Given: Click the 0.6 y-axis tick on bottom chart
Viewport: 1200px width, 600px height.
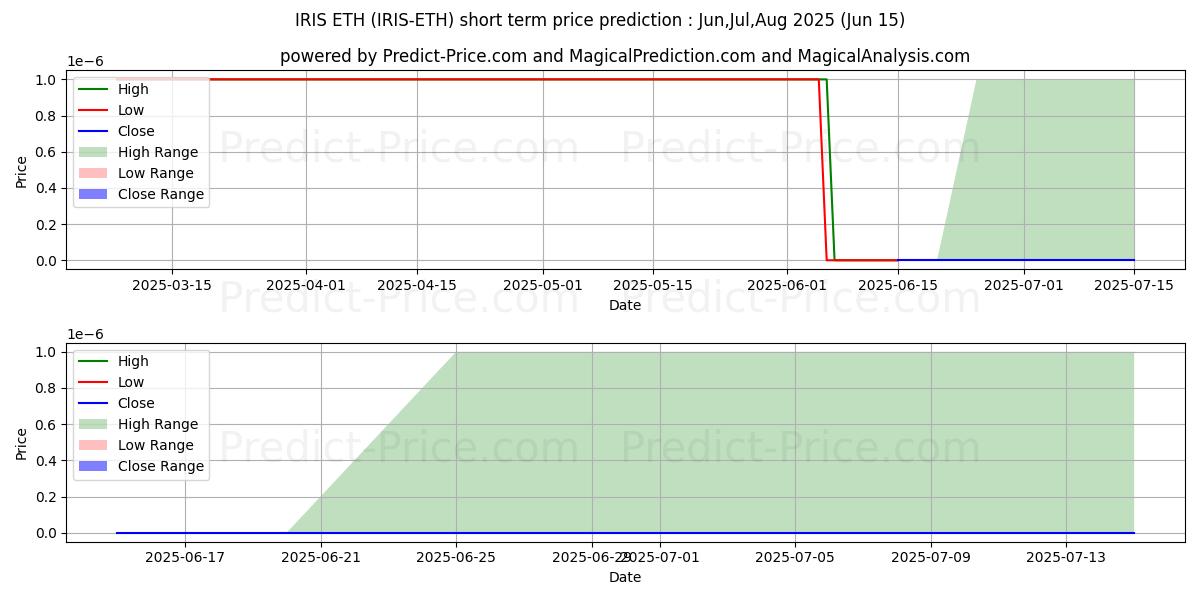Looking at the screenshot, I should click(x=45, y=425).
